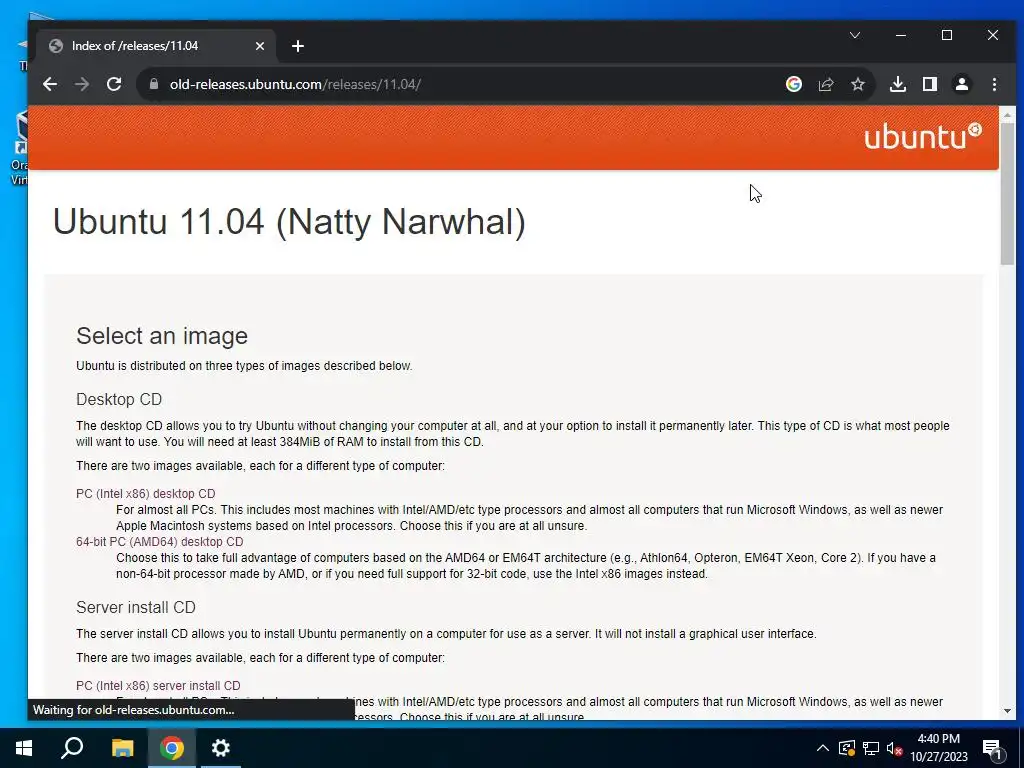Open PC (Intel x86) desktop CD link
This screenshot has height=768, width=1024.
tap(146, 494)
